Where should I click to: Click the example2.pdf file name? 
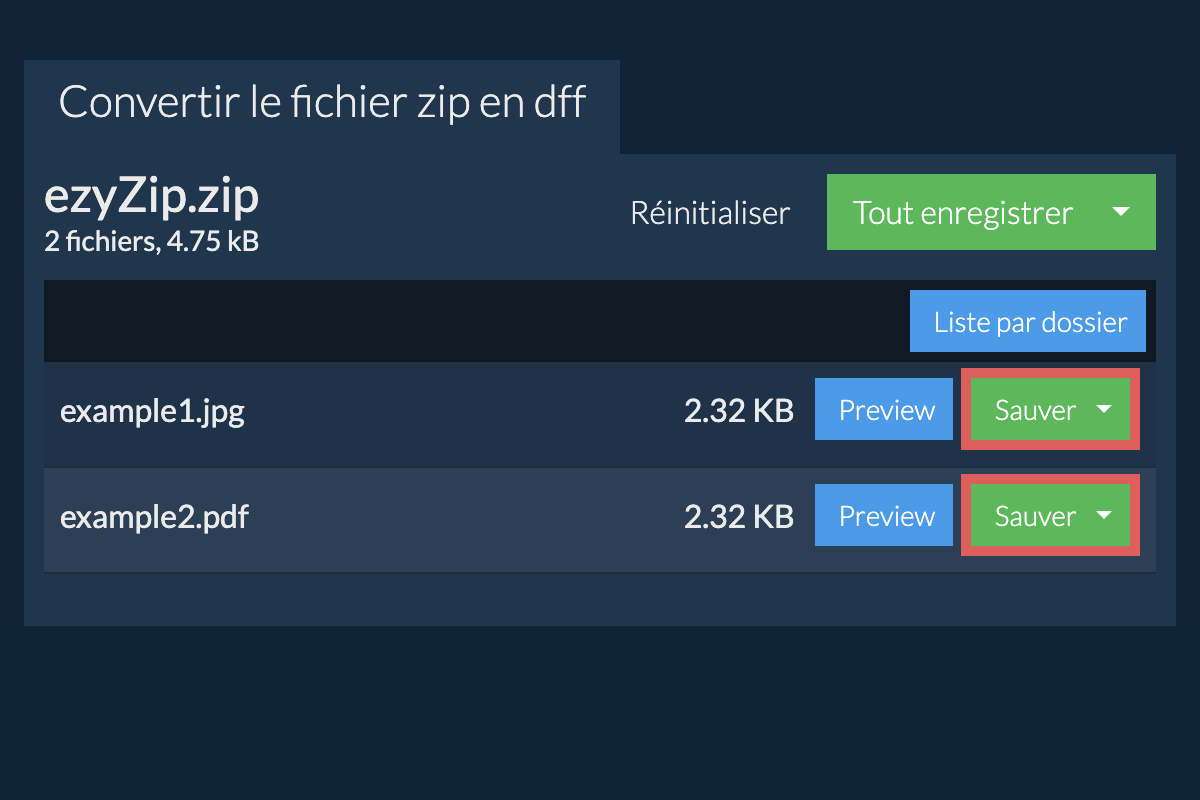click(154, 517)
